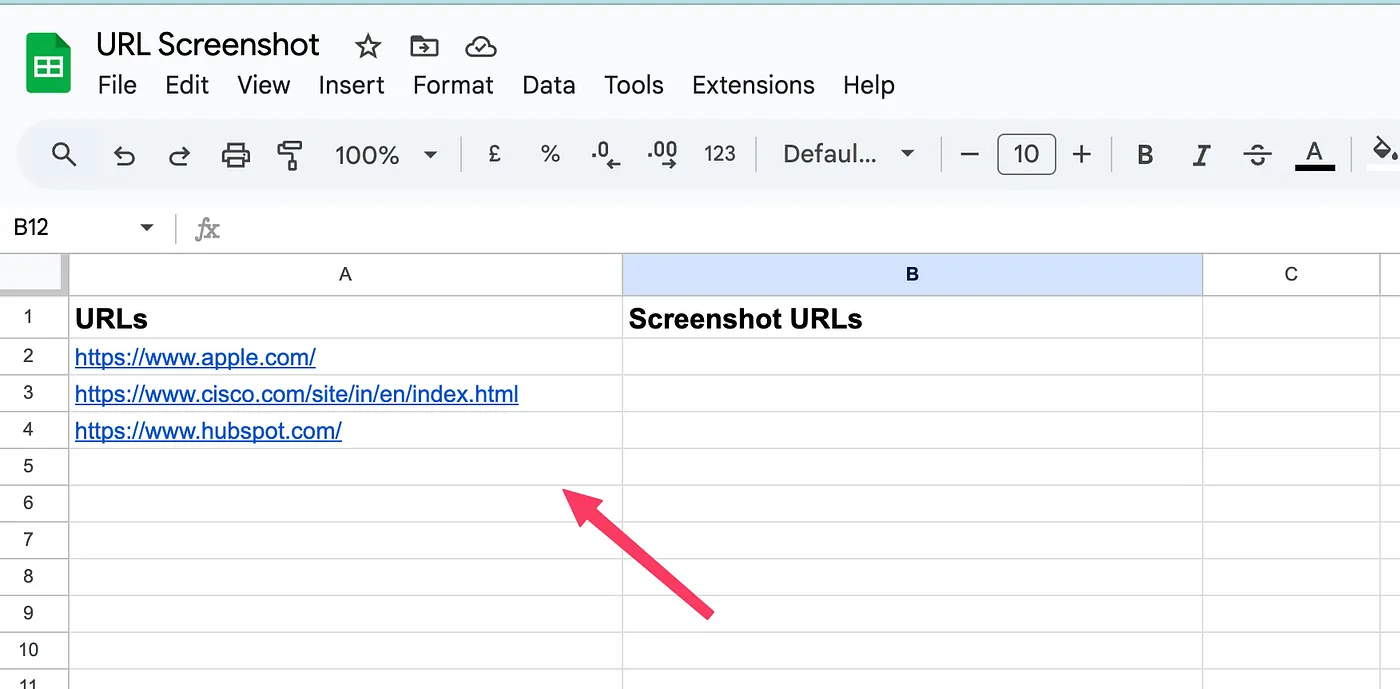Open more number formats 123
The height and width of the screenshot is (689, 1400).
720,154
